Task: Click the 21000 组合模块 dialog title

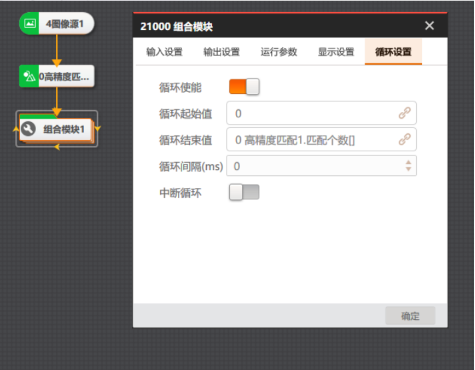Action: point(176,26)
